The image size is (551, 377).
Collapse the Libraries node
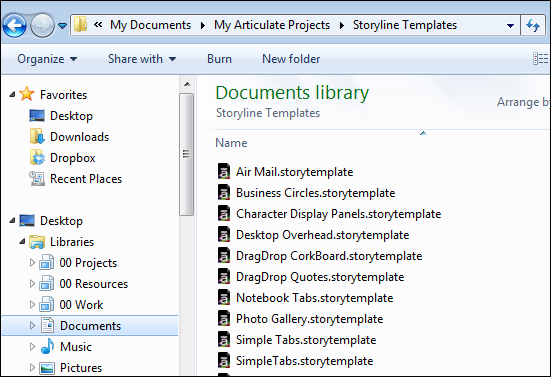22,241
